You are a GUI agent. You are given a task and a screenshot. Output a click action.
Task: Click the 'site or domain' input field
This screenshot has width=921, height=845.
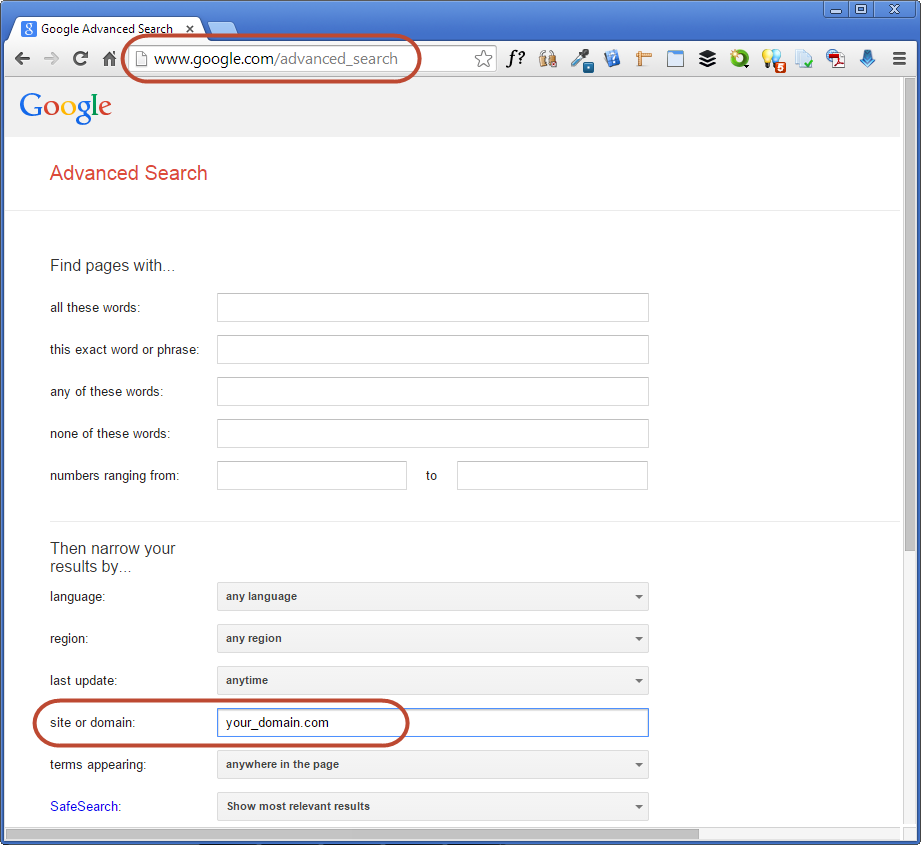(432, 722)
